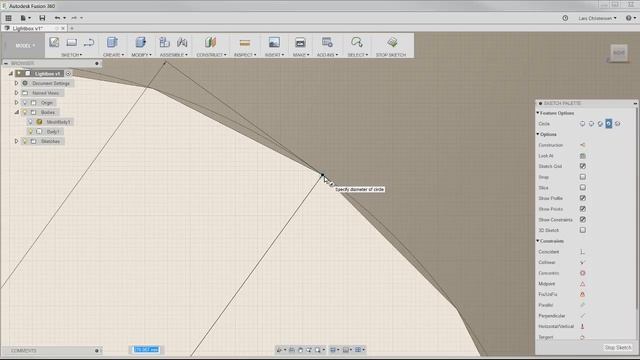Image resolution: width=640 pixels, height=360 pixels.
Task: Click the ViewCube in the corner
Action: (619, 53)
